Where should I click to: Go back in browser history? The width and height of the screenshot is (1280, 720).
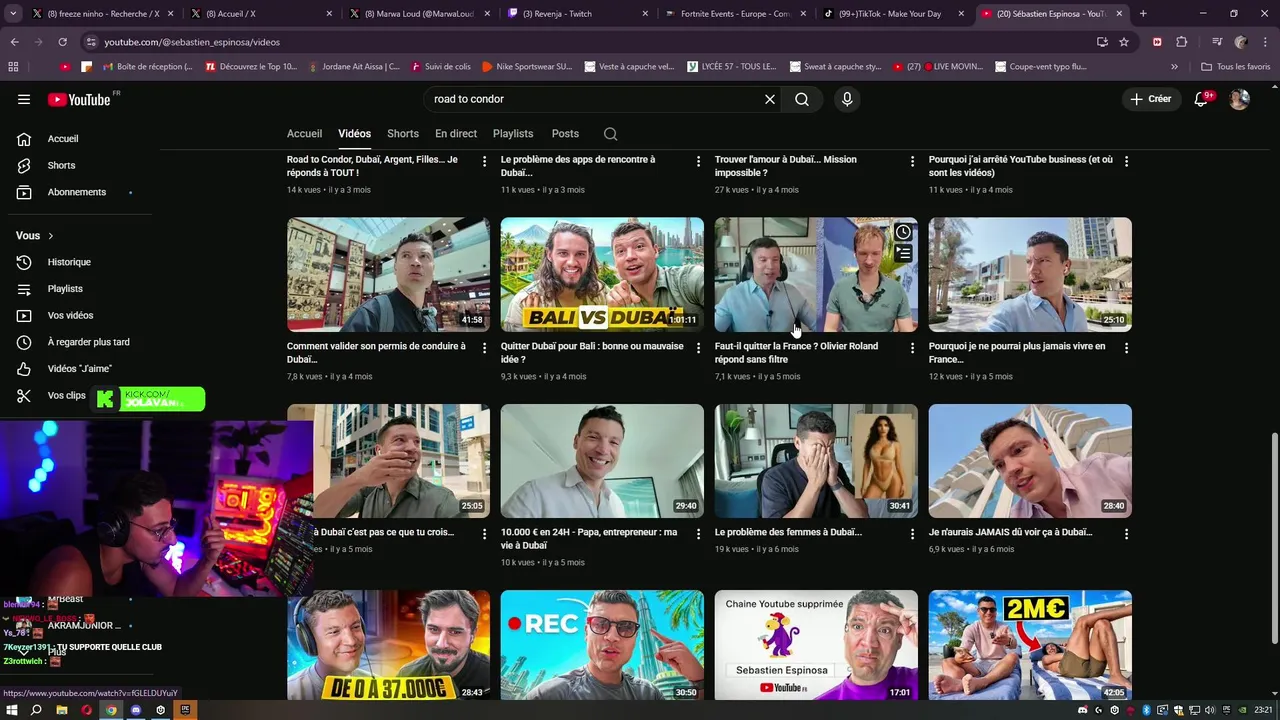point(14,42)
